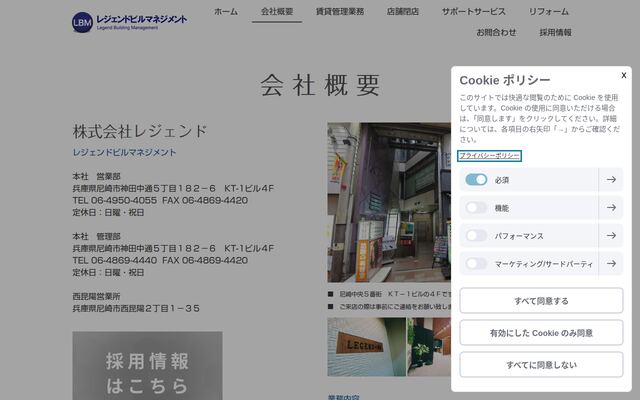Click the 本社 管理部 label
Viewport: 640px width, 400px height.
pyautogui.click(x=96, y=236)
